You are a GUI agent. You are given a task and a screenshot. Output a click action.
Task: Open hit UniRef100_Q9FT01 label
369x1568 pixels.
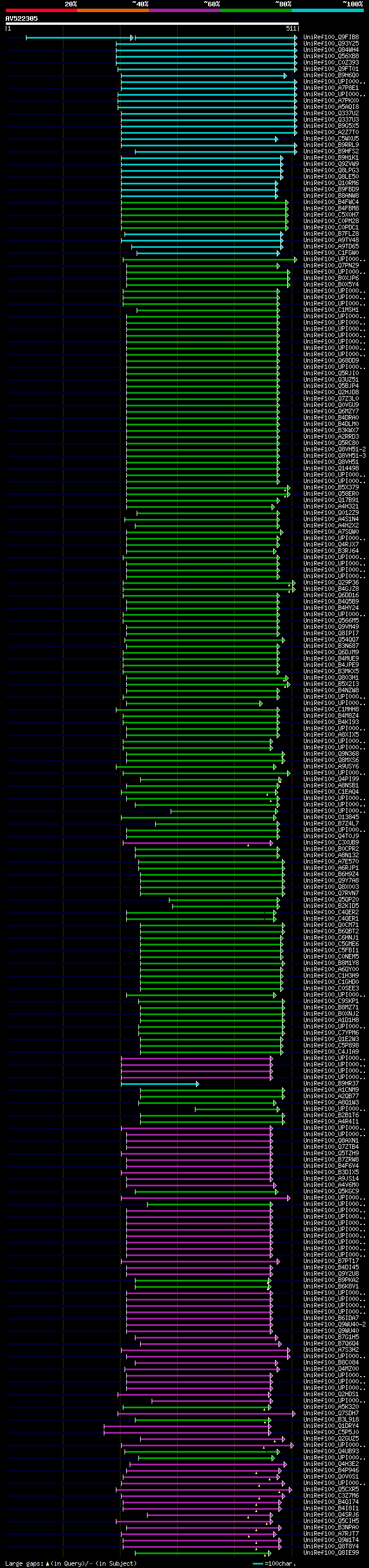coord(332,69)
